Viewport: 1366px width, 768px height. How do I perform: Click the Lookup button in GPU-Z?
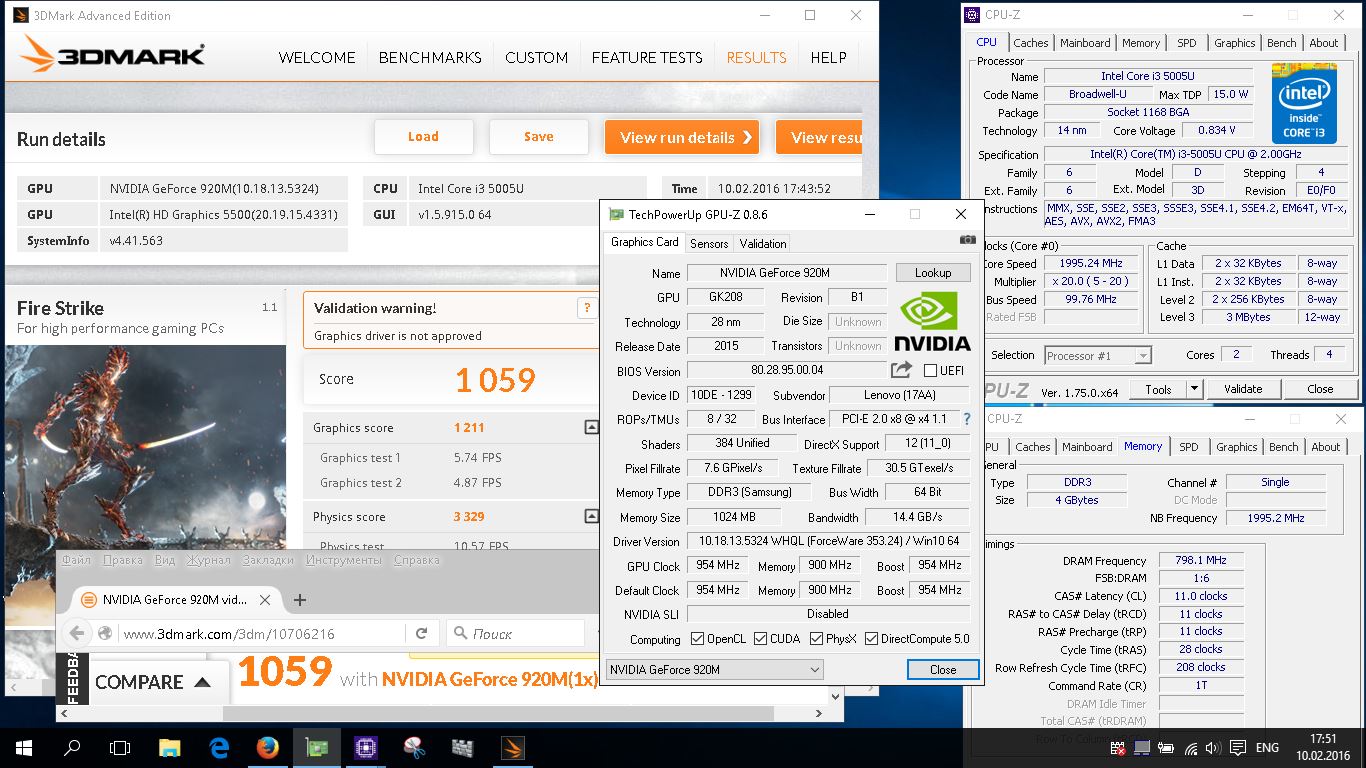(932, 272)
